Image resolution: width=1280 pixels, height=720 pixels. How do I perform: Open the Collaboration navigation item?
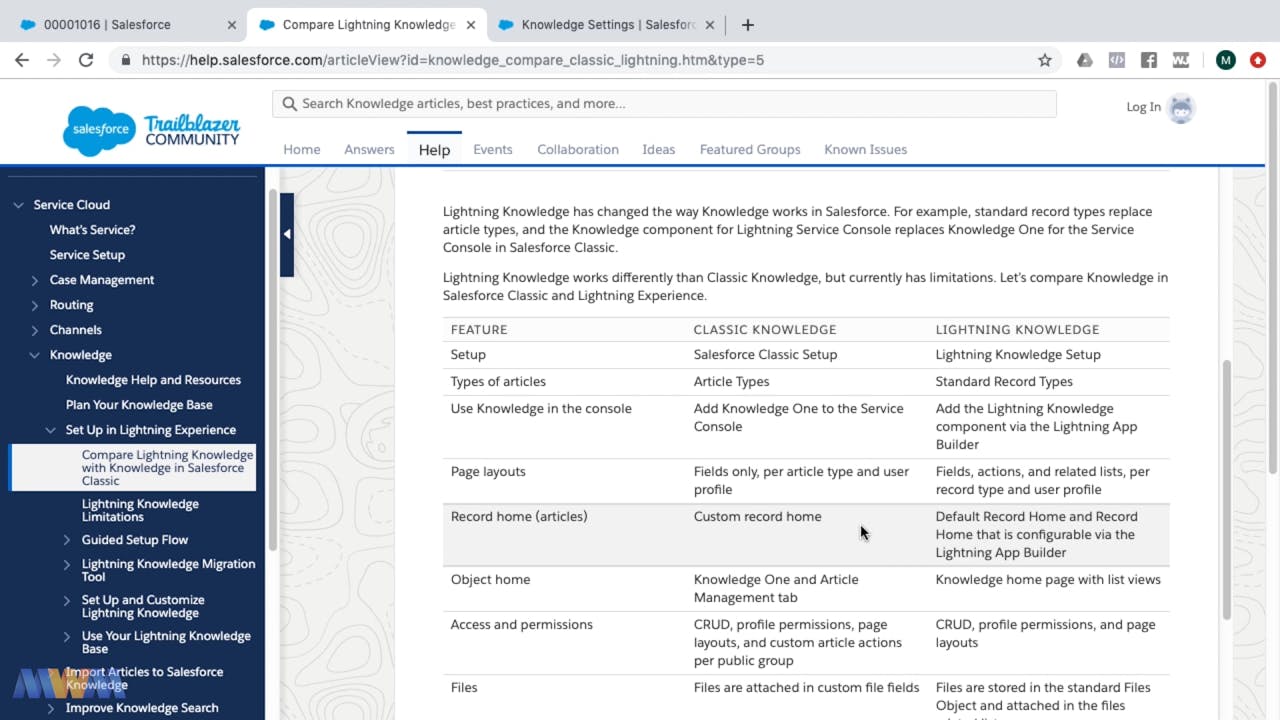[578, 149]
